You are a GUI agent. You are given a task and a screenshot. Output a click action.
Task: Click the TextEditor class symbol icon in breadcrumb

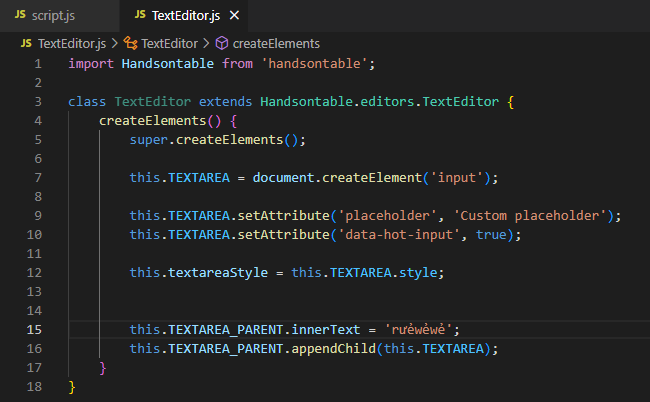[131, 43]
